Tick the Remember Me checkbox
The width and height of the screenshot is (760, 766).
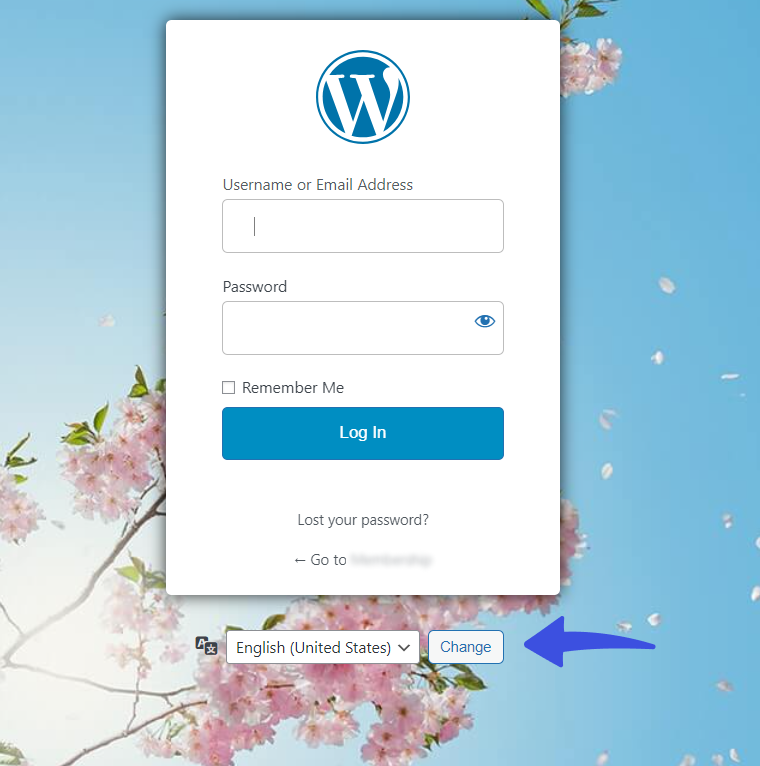(x=228, y=387)
